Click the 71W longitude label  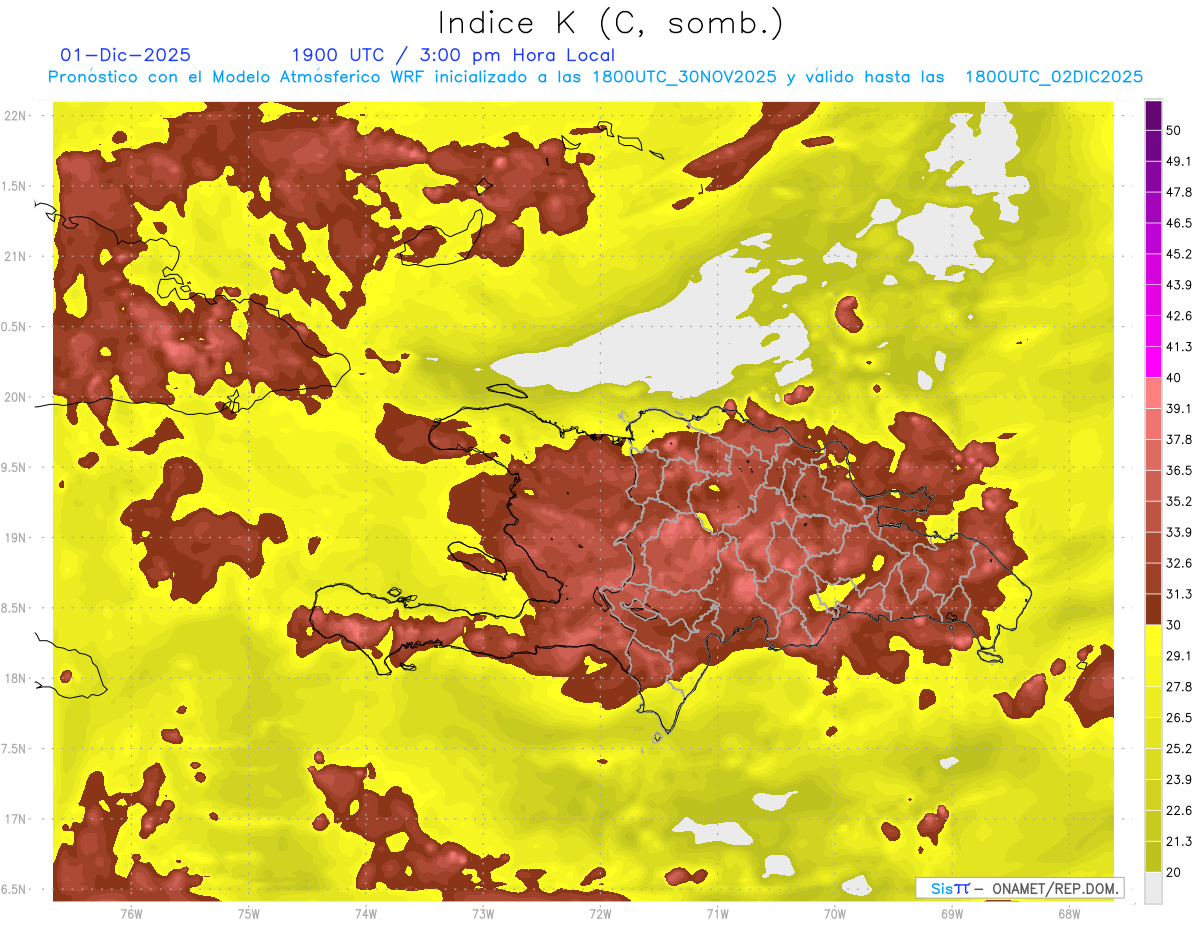[x=717, y=913]
